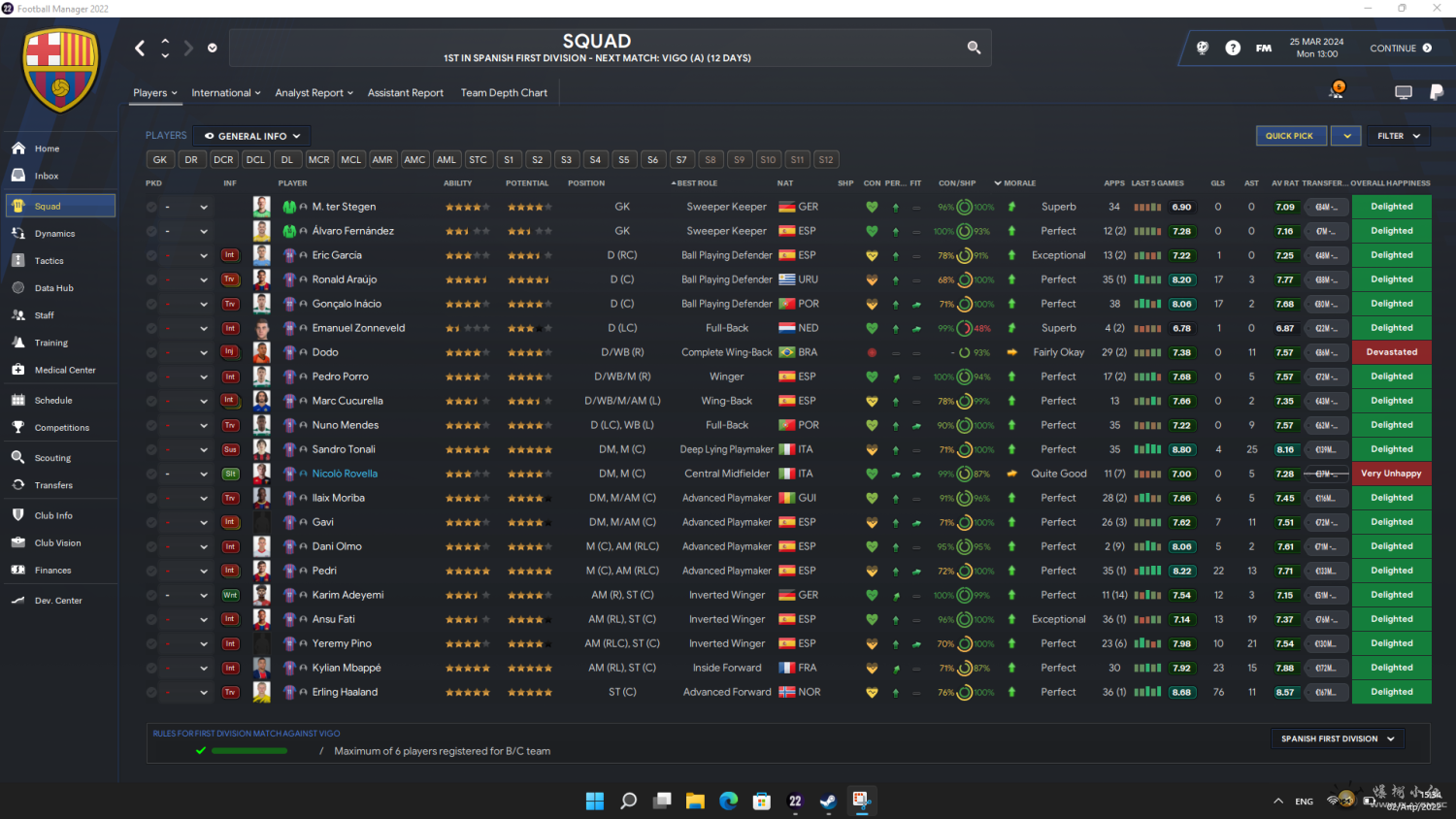
Task: Open Data Hub in the sidebar
Action: point(53,288)
